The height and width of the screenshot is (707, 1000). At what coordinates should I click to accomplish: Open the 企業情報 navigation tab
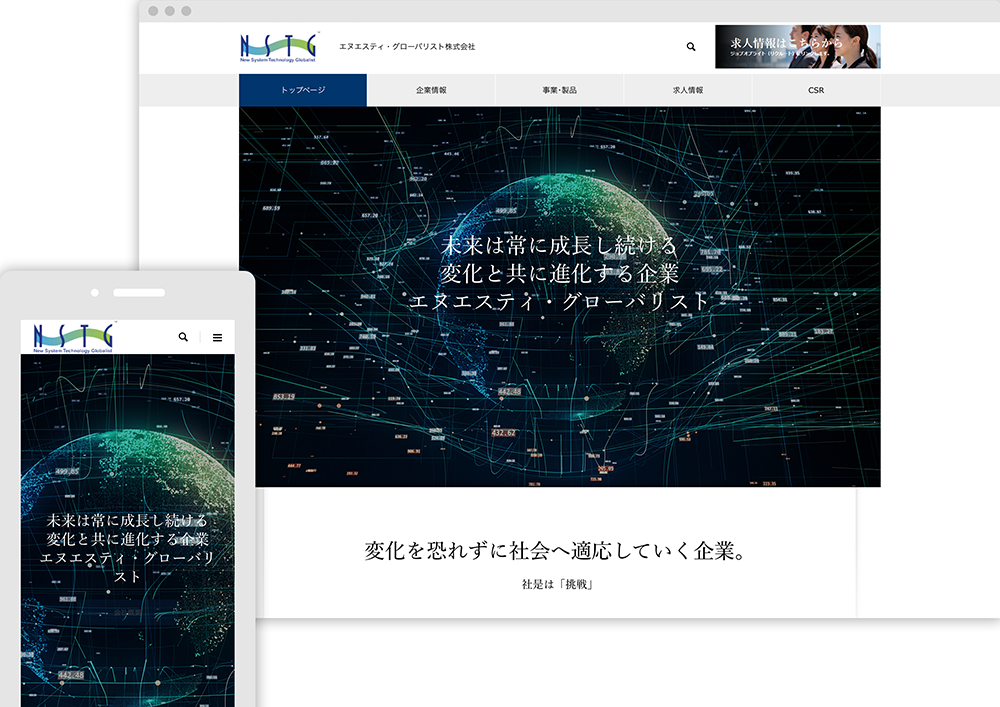(431, 90)
